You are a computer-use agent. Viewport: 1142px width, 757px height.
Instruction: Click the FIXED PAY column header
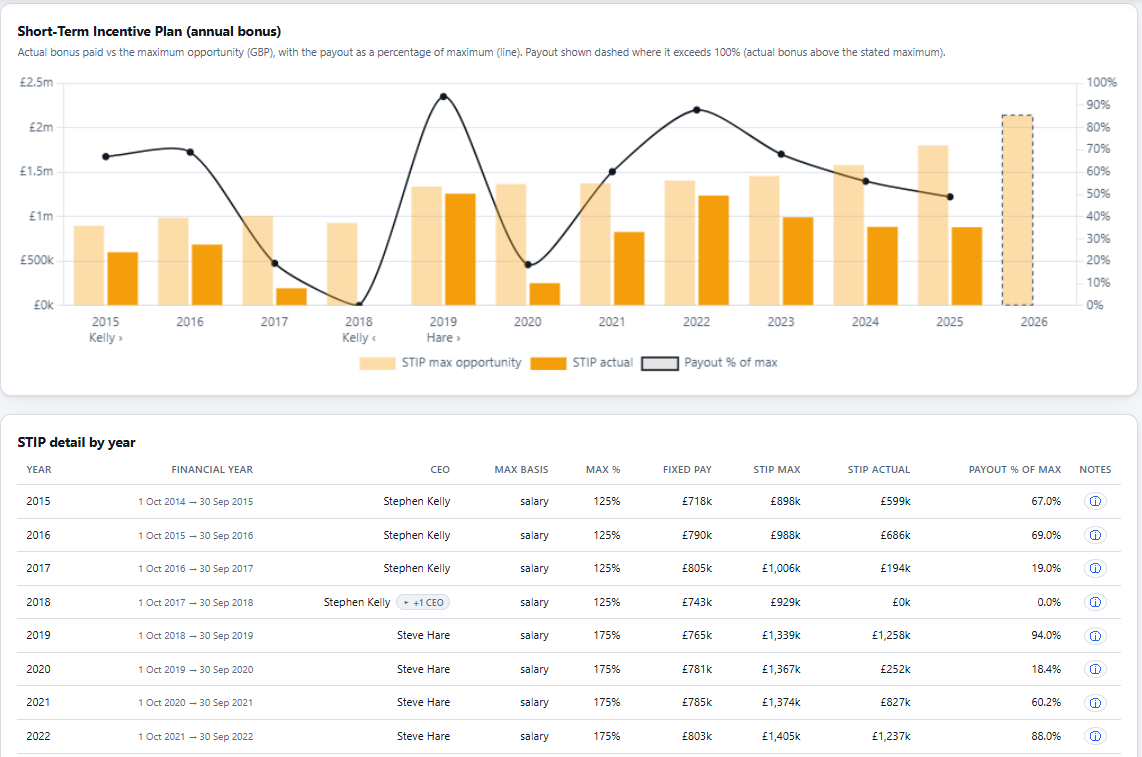pyautogui.click(x=688, y=469)
